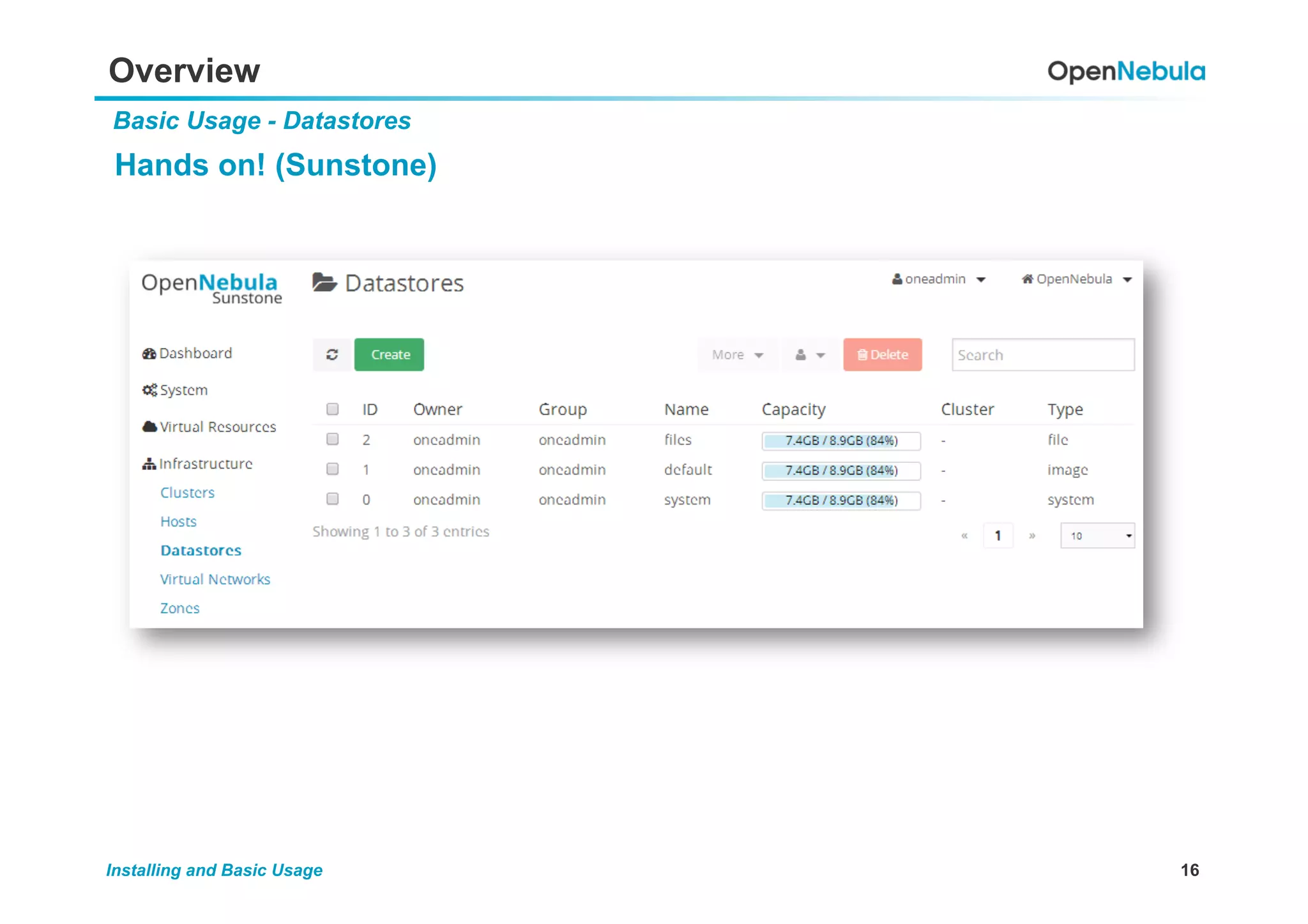The image size is (1308, 924).
Task: Click the System gears icon
Action: pyautogui.click(x=149, y=390)
